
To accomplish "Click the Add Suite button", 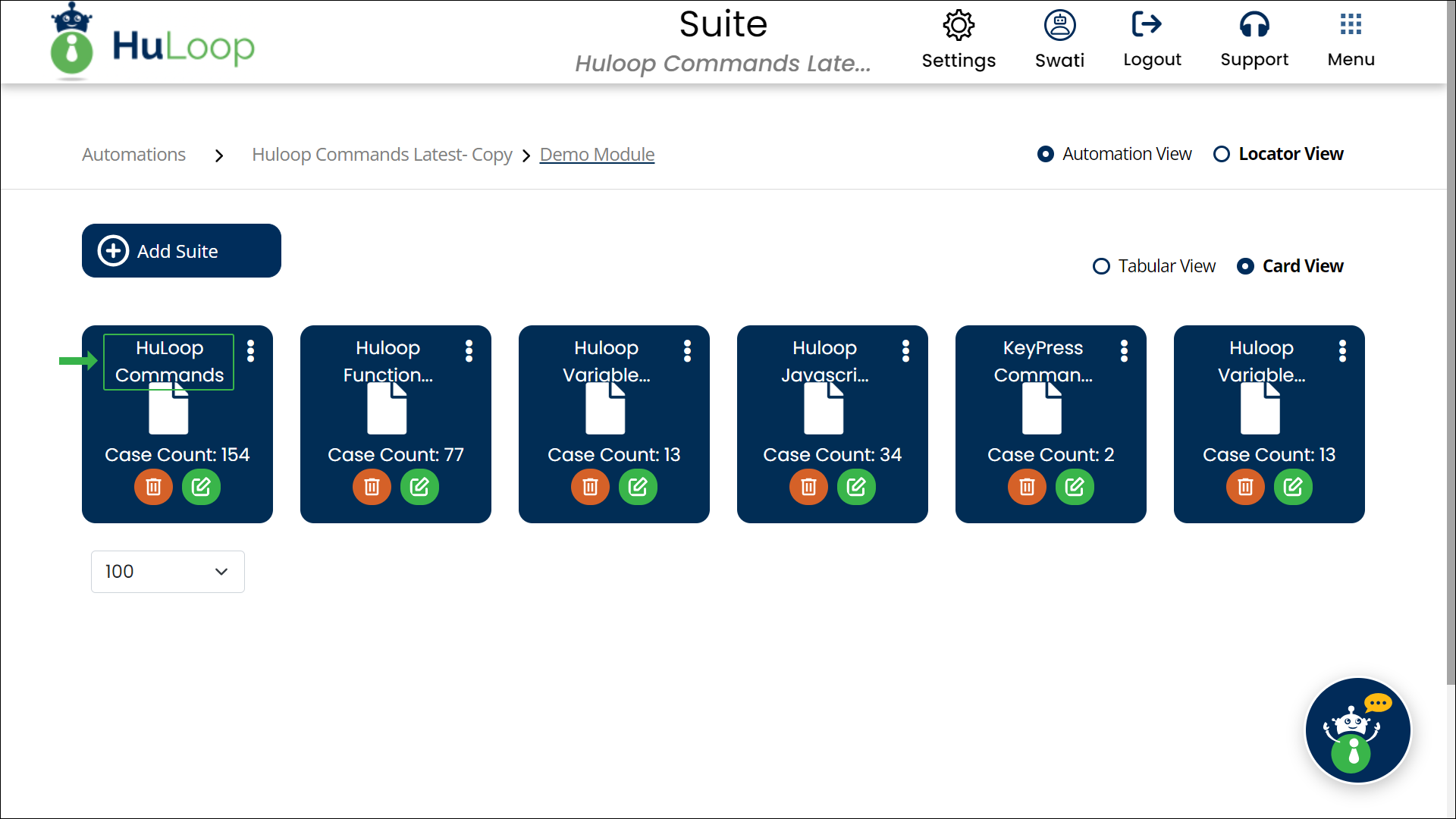I will 181,250.
